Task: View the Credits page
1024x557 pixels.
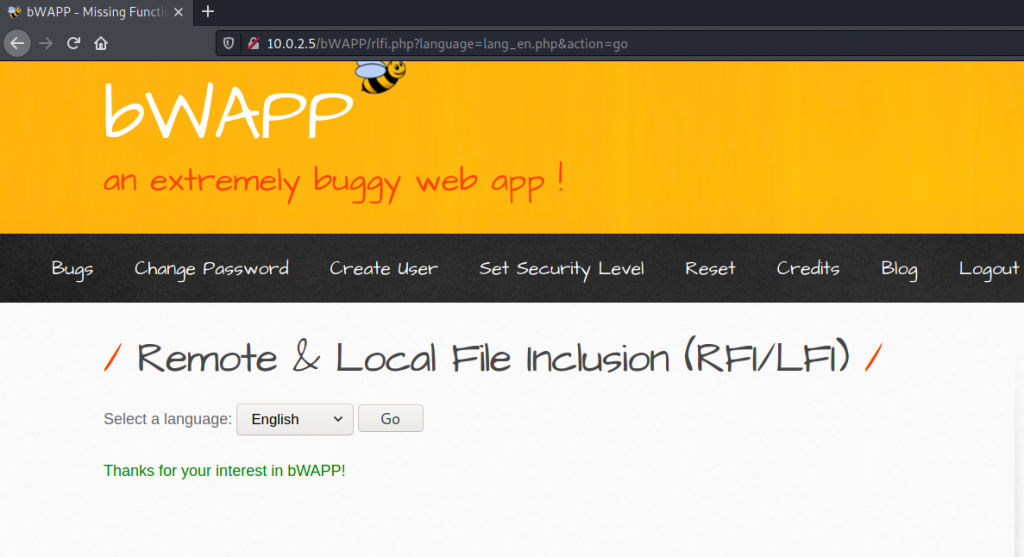Action: tap(808, 268)
